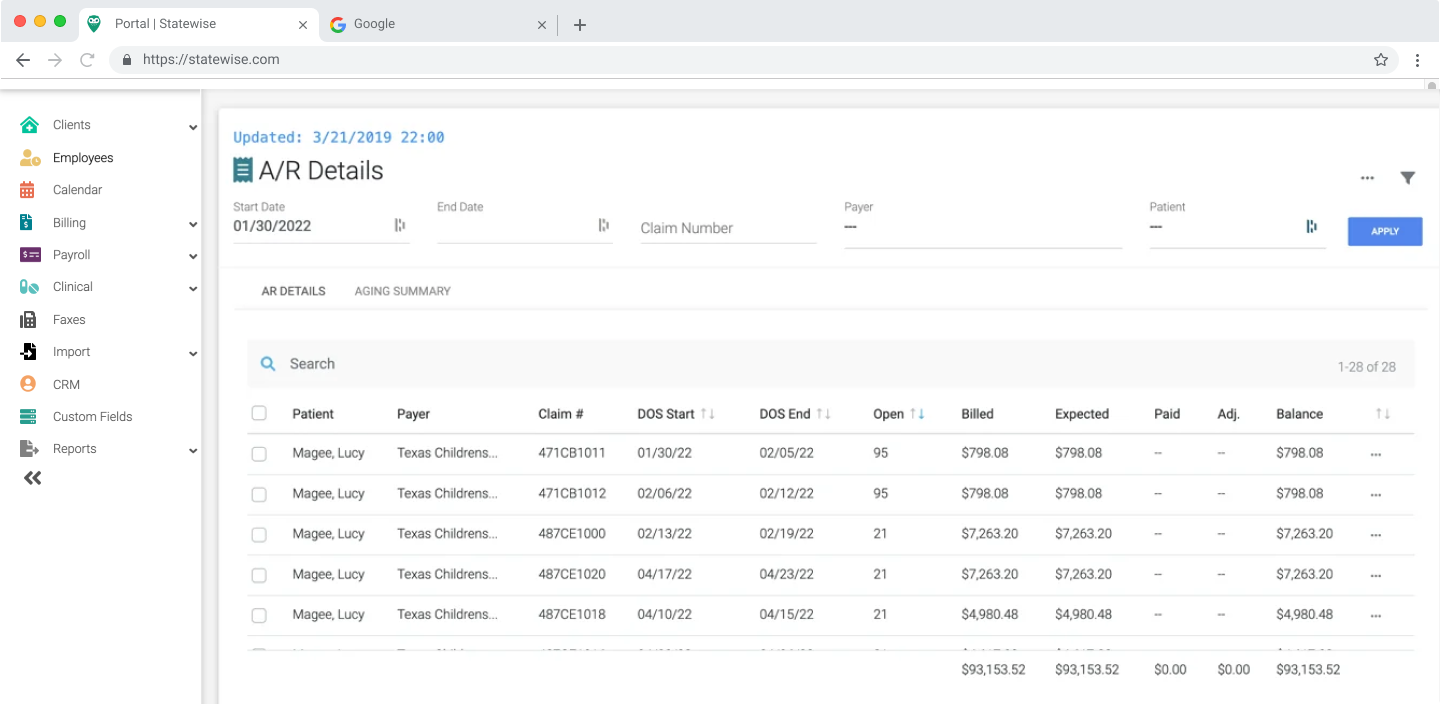Viewport: 1440px width, 704px height.
Task: Open row actions for claim 471CB1012
Action: pyautogui.click(x=1376, y=495)
